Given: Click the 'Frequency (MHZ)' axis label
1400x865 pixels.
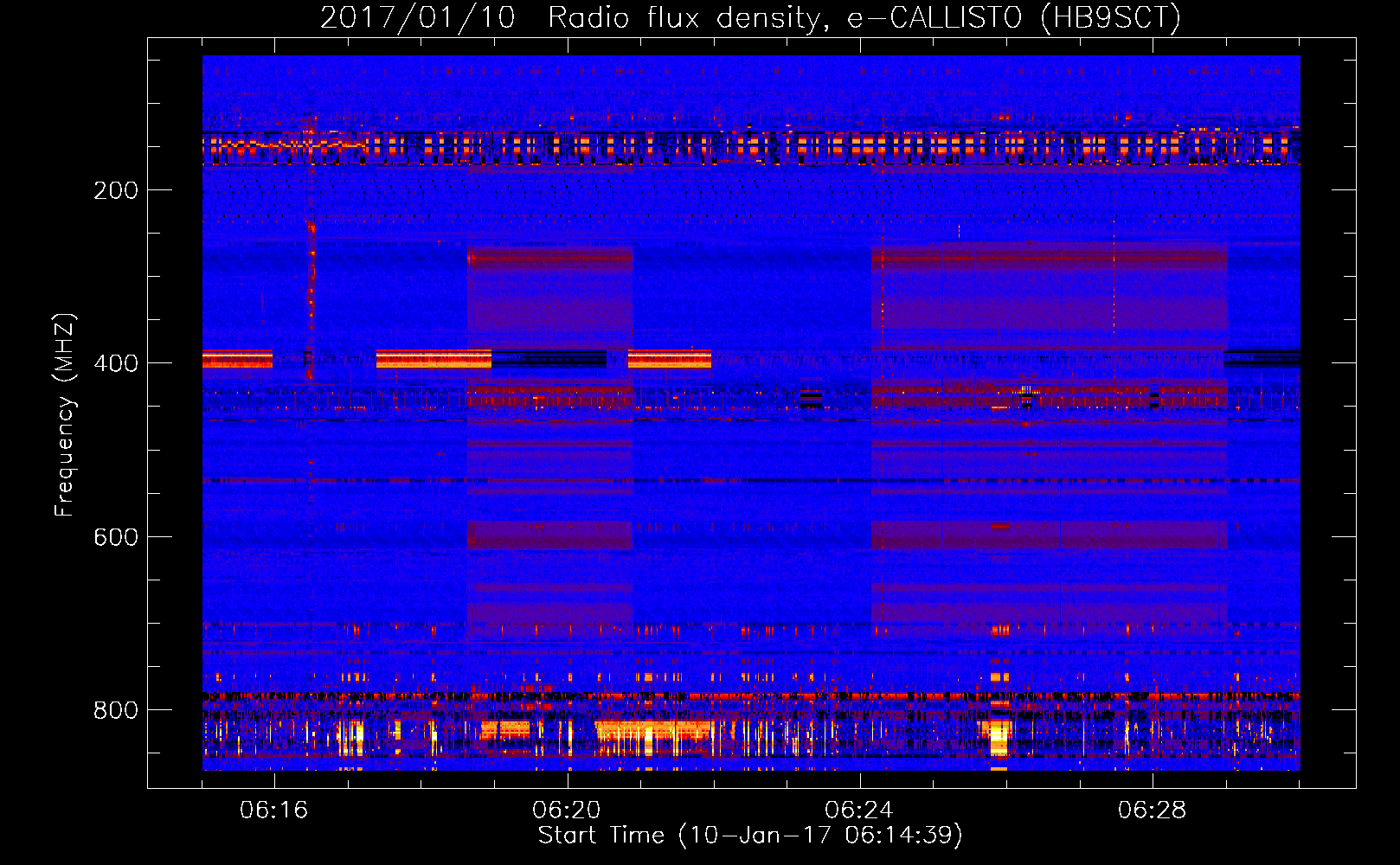Looking at the screenshot, I should pos(65,414).
